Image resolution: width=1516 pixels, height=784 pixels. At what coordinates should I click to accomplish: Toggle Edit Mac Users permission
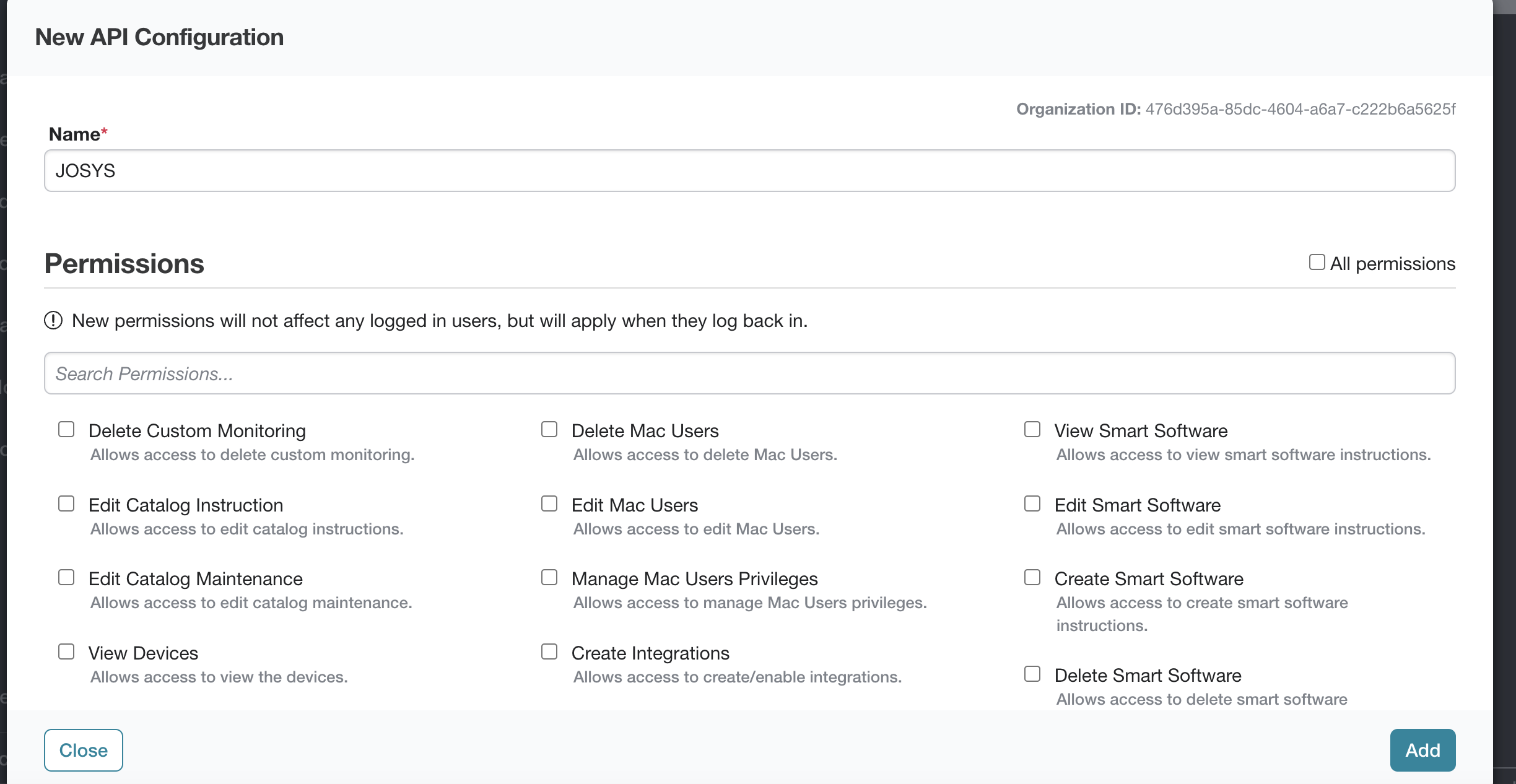pyautogui.click(x=549, y=503)
